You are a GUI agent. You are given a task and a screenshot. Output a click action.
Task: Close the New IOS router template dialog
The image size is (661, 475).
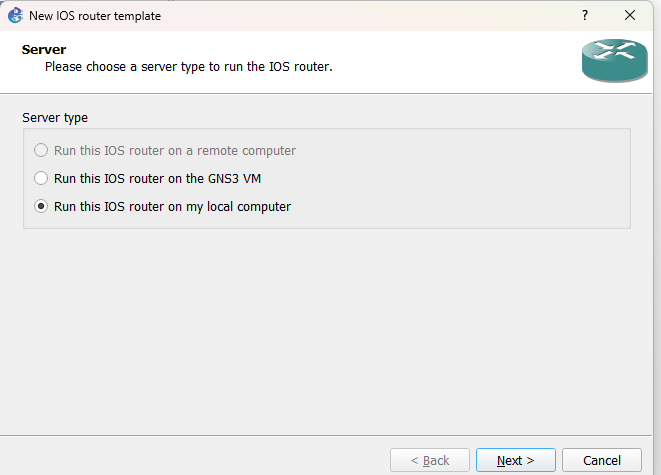point(630,15)
